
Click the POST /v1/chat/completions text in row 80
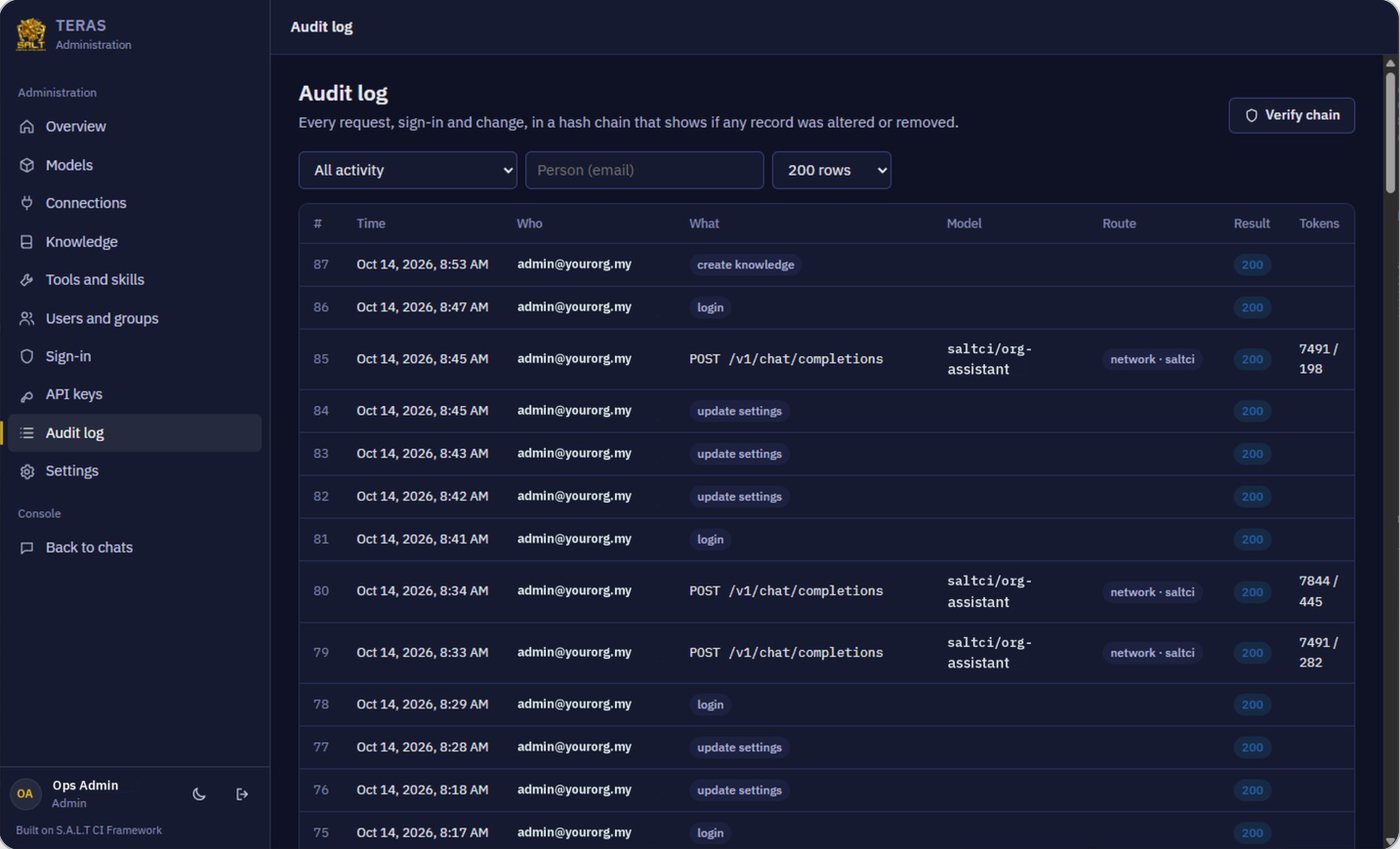point(786,591)
